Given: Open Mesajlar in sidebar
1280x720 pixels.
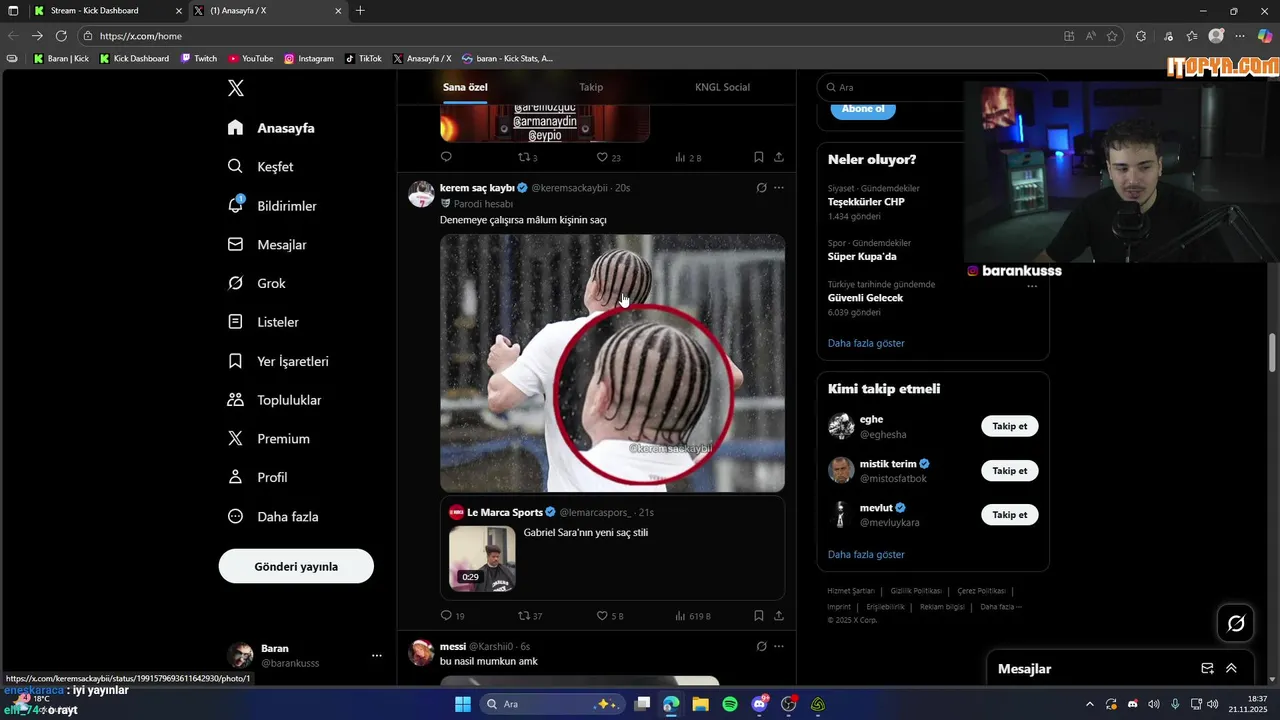Looking at the screenshot, I should click(267, 245).
